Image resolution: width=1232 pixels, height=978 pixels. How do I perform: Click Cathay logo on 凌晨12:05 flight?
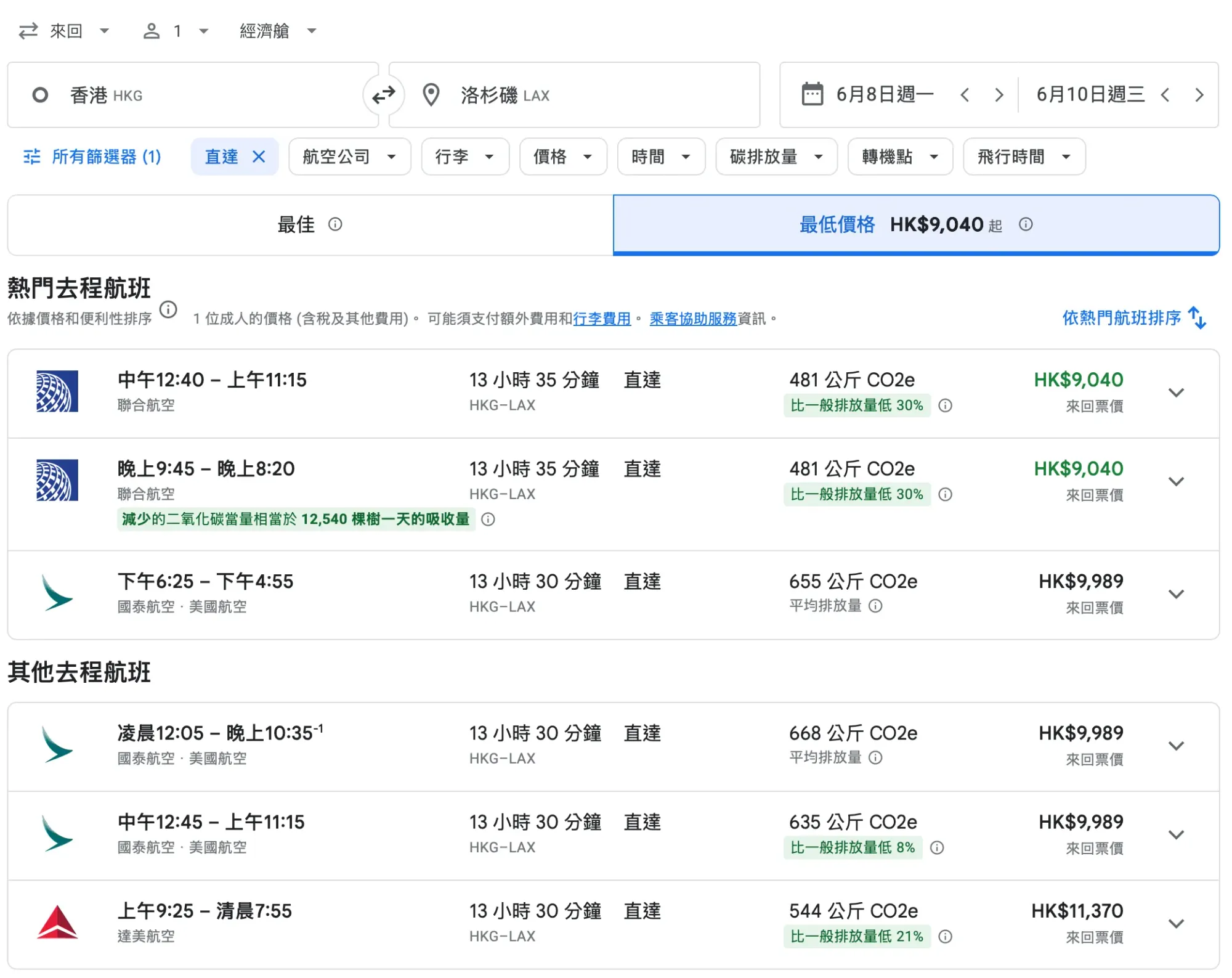click(x=57, y=744)
